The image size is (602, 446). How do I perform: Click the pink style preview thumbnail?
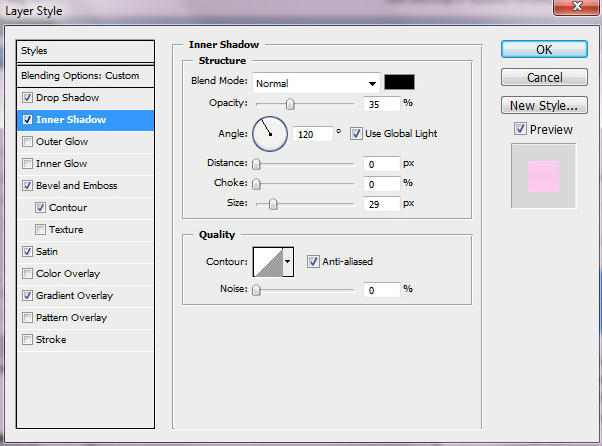(543, 175)
